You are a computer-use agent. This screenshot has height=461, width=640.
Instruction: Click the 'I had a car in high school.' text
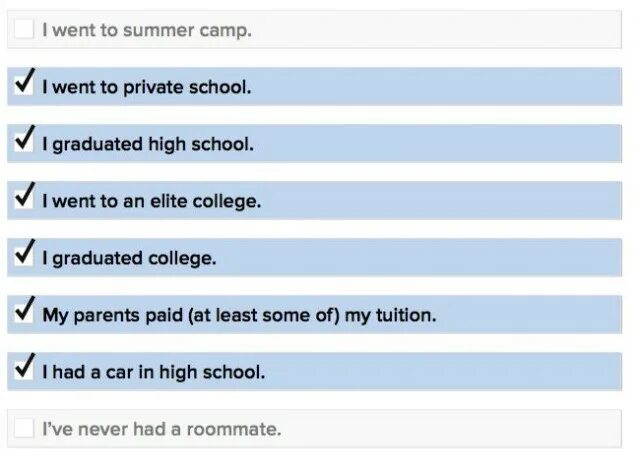click(x=153, y=372)
